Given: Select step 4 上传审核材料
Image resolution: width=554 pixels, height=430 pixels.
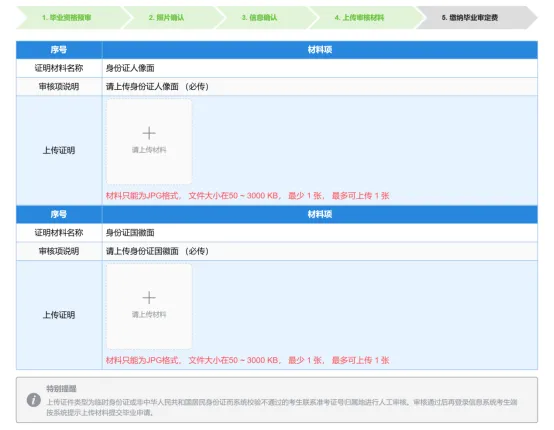Looking at the screenshot, I should [x=359, y=17].
